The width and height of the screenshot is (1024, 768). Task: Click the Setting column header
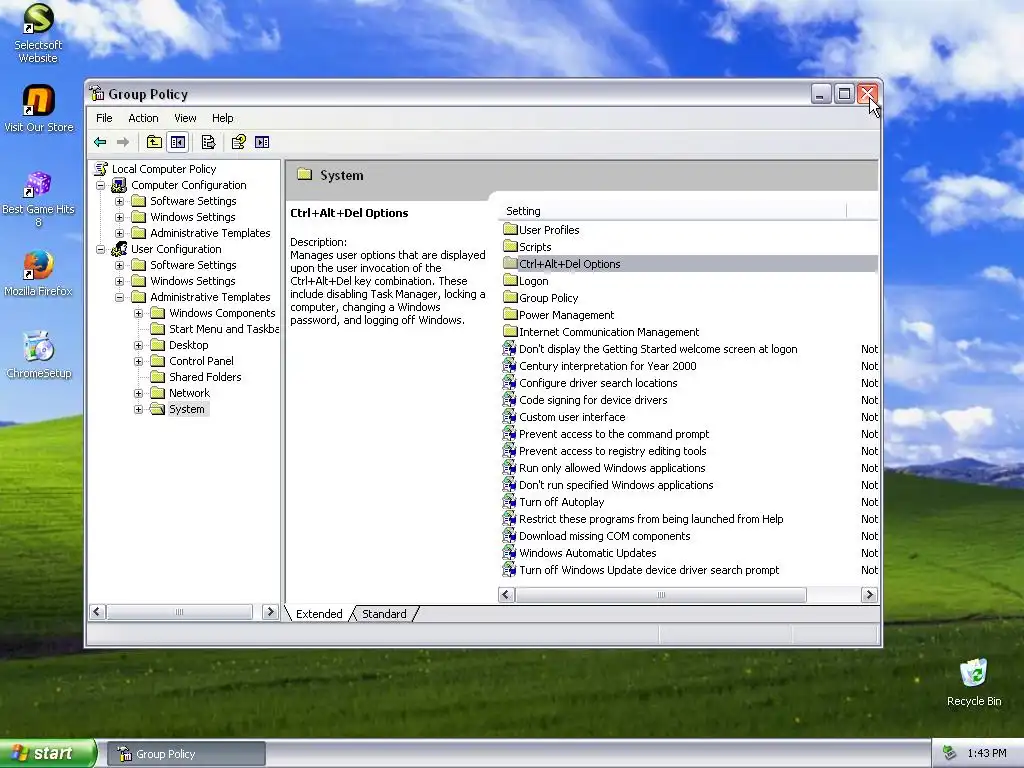pyautogui.click(x=673, y=211)
